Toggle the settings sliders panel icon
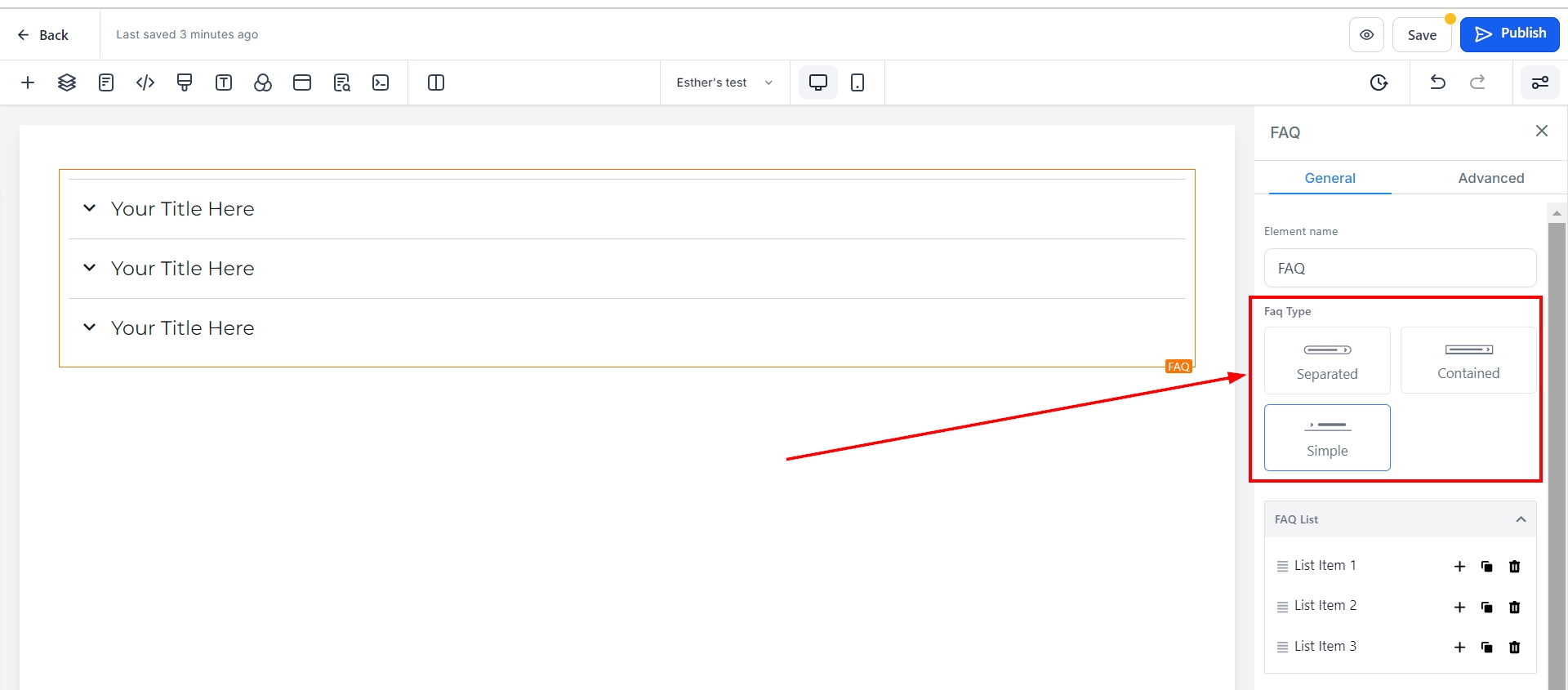 click(x=1540, y=82)
